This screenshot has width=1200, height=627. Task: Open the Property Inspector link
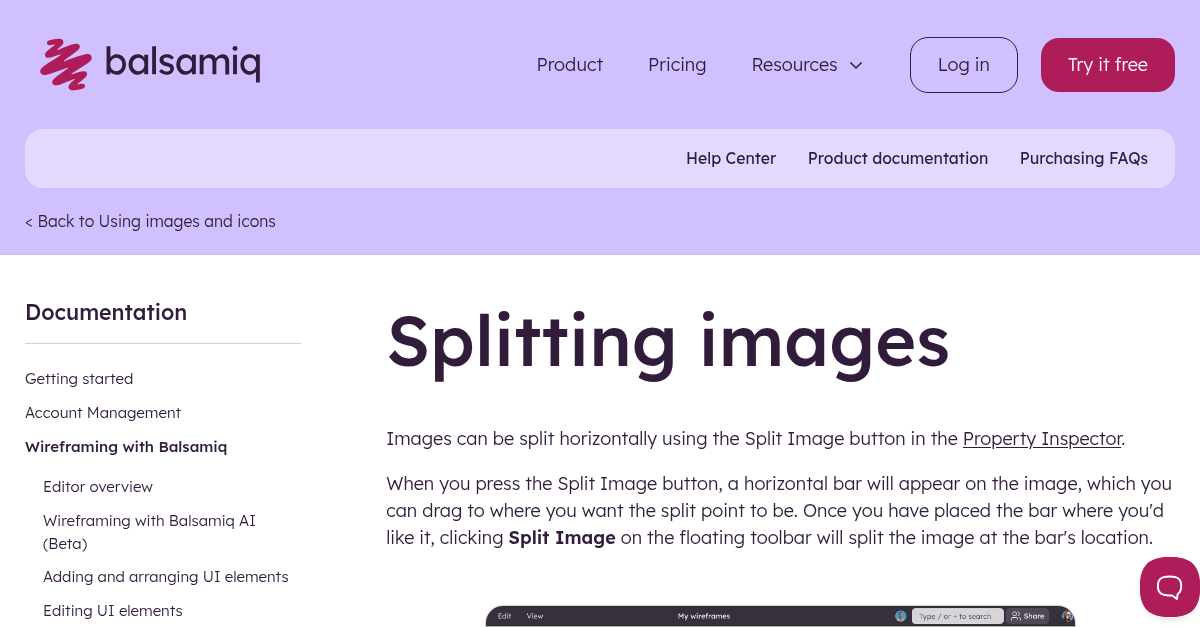point(1042,439)
